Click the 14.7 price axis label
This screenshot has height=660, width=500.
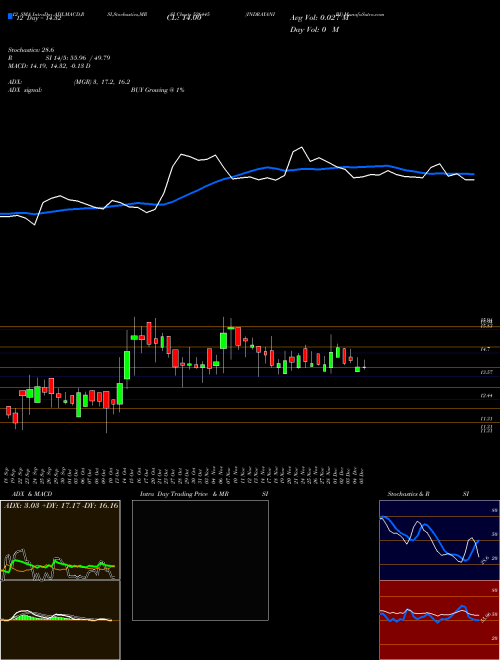(x=484, y=349)
